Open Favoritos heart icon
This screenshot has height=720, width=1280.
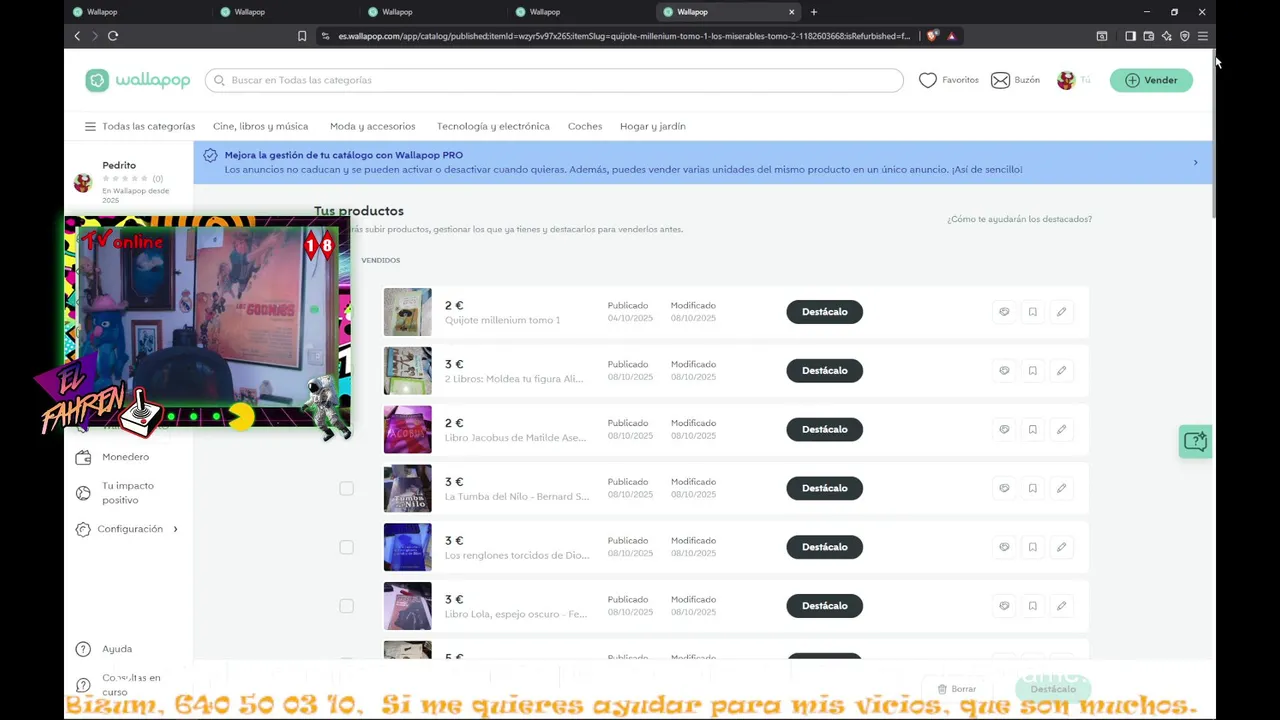pyautogui.click(x=928, y=80)
